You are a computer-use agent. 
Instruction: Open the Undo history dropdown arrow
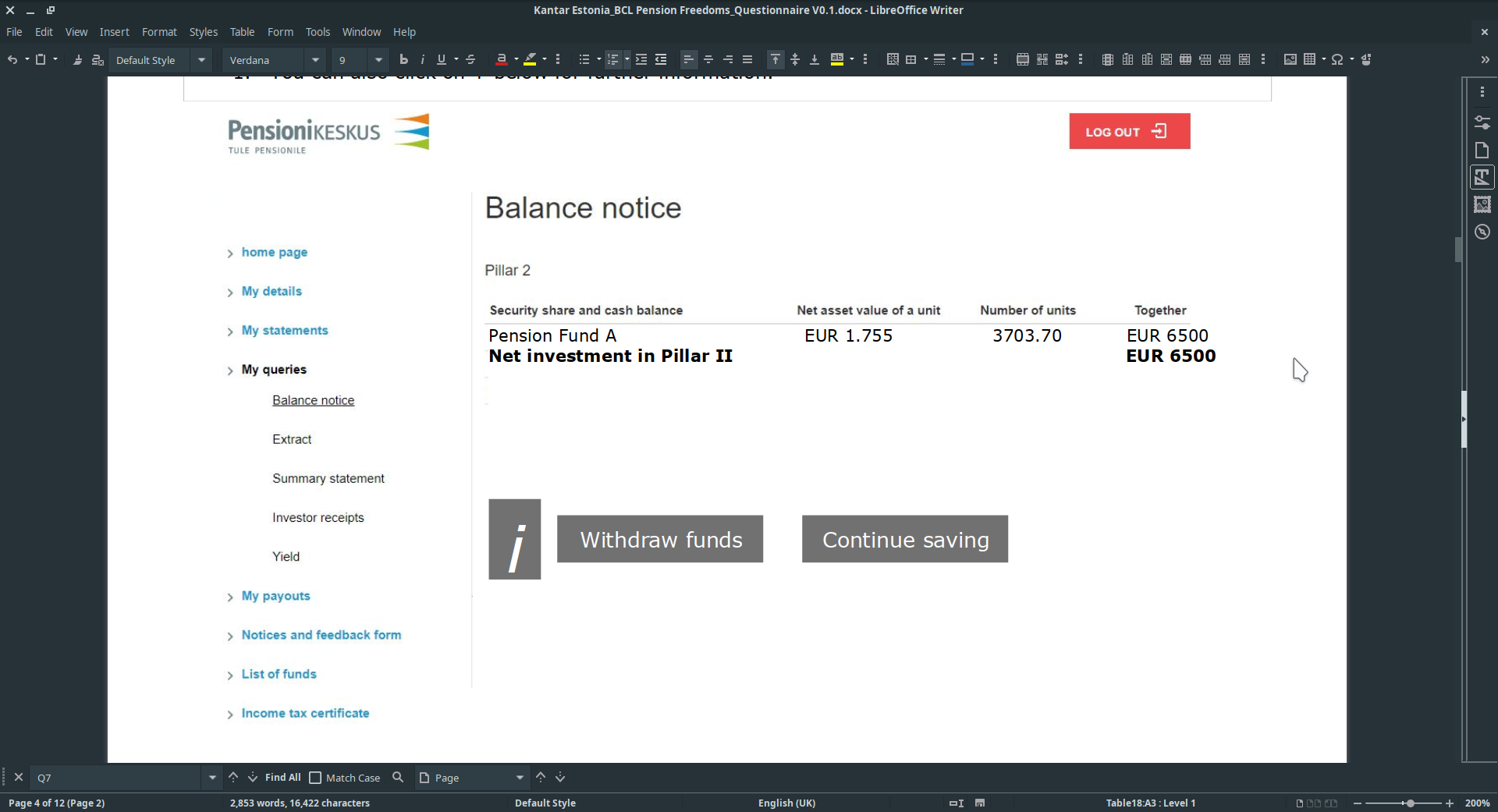point(27,59)
